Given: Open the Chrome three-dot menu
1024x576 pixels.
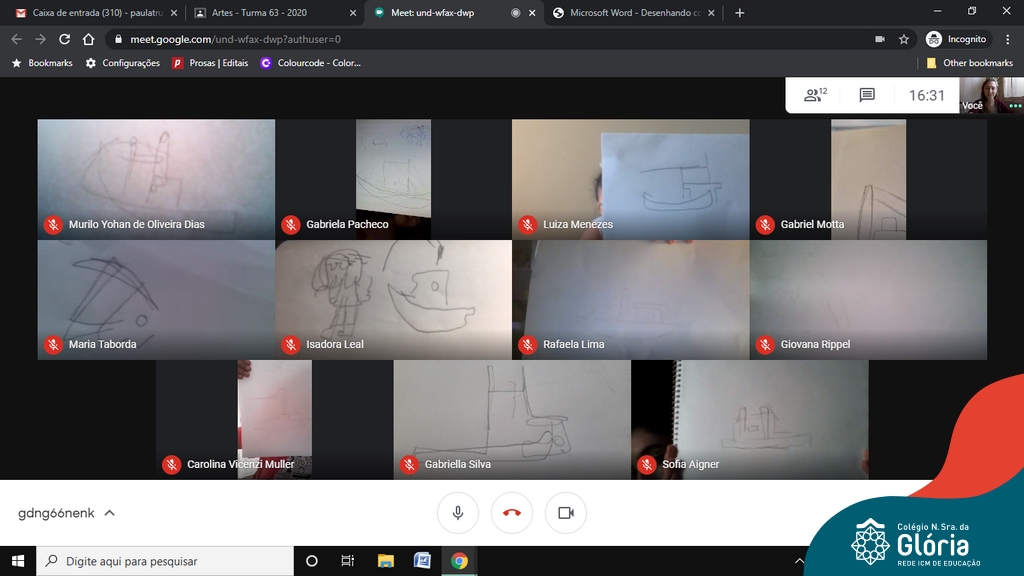Looking at the screenshot, I should [1008, 39].
